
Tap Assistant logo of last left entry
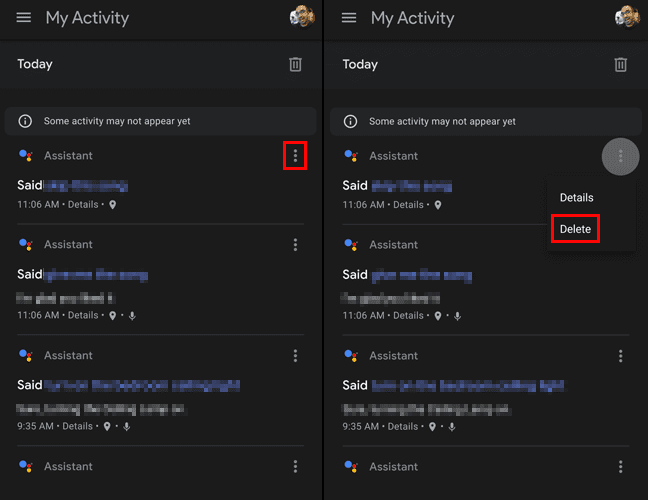[26, 466]
